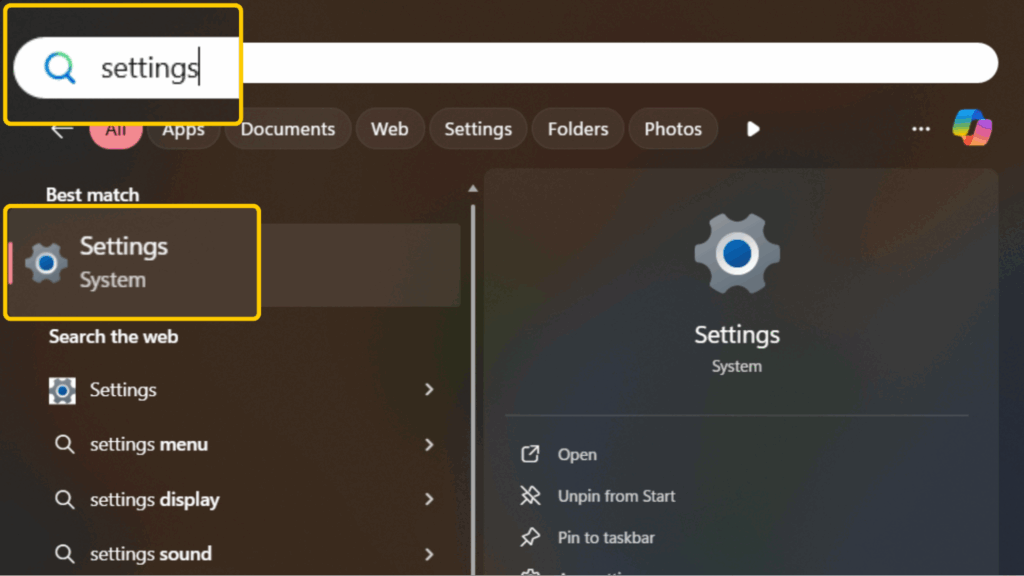Filter results by Folders
Viewport: 1024px width, 576px height.
[577, 129]
